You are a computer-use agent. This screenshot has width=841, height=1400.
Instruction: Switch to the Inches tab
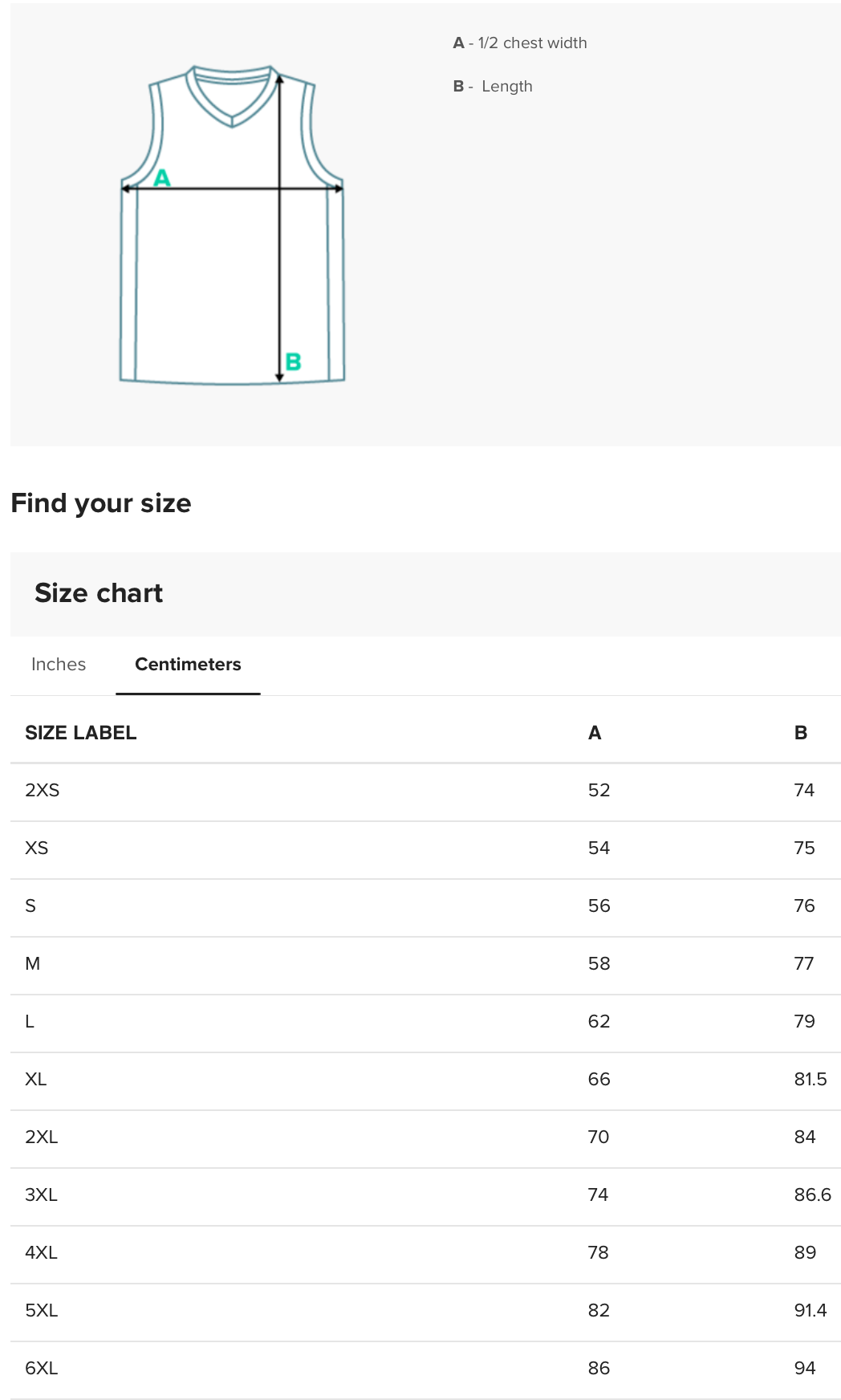pos(59,665)
